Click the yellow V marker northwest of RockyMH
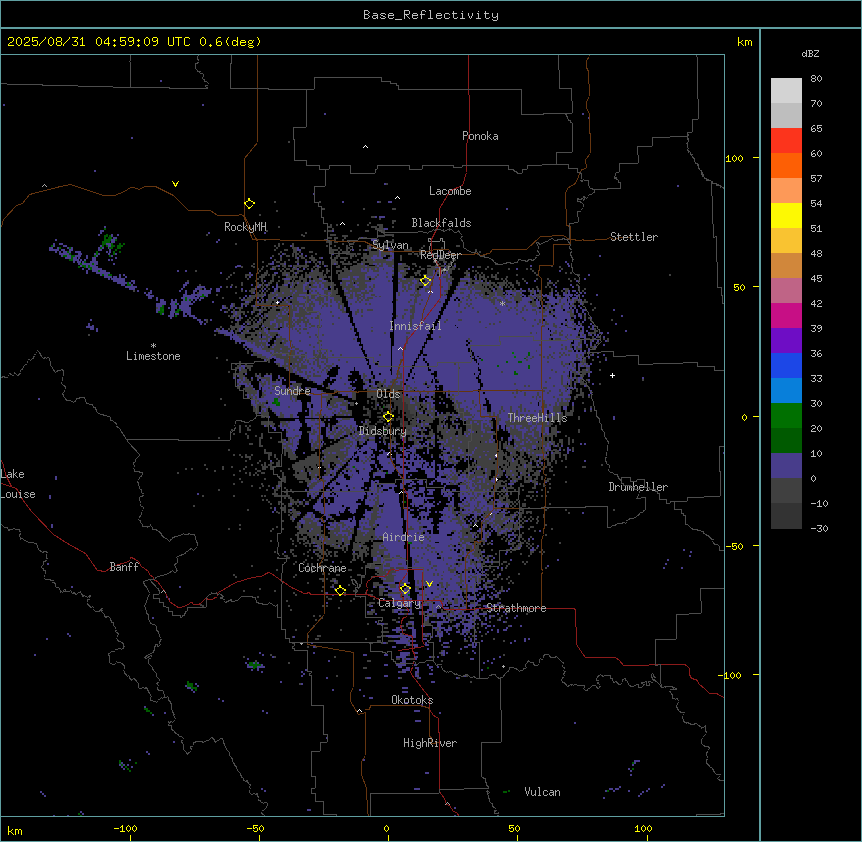This screenshot has height=842, width=862. (x=175, y=184)
